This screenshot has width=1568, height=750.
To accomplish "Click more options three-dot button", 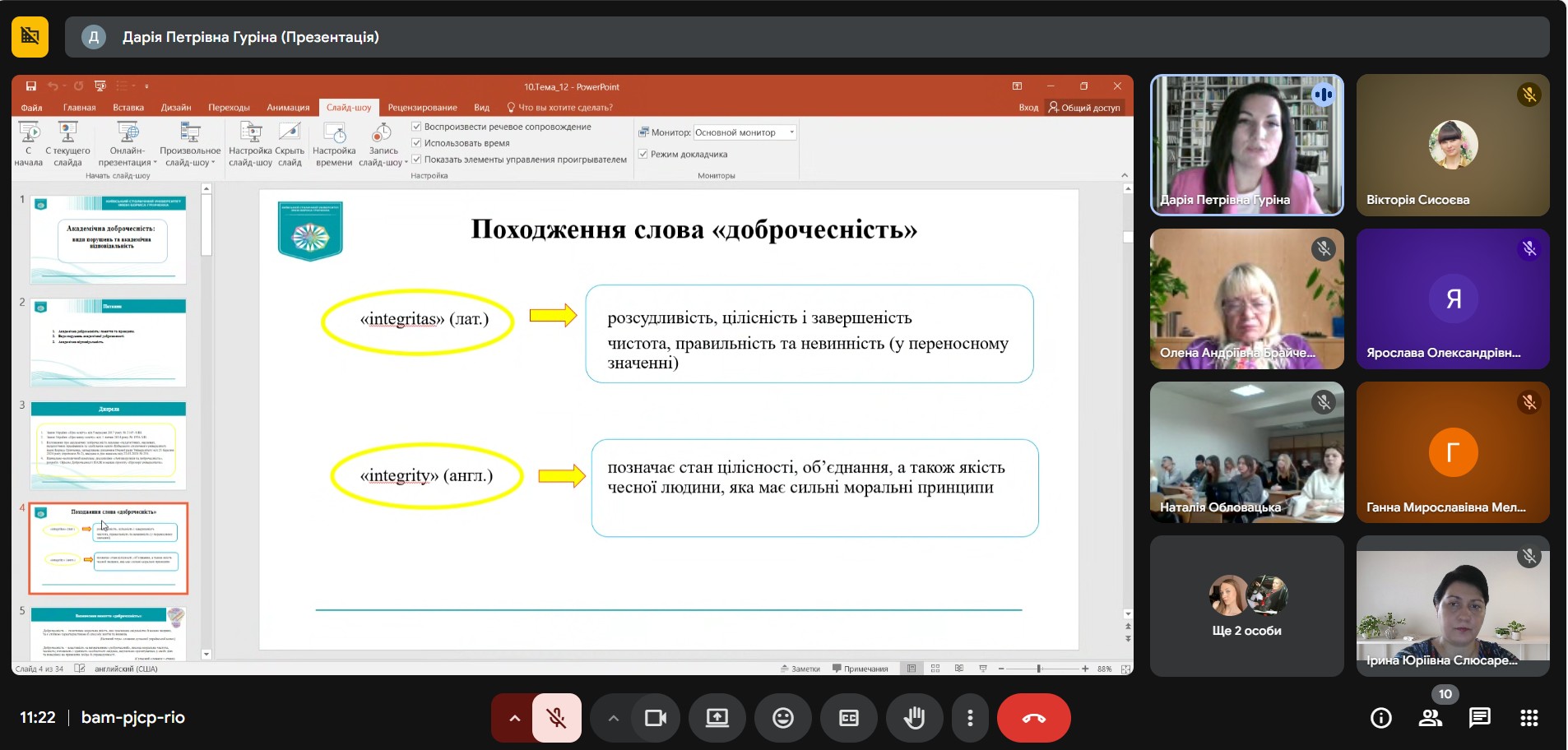I will point(970,718).
